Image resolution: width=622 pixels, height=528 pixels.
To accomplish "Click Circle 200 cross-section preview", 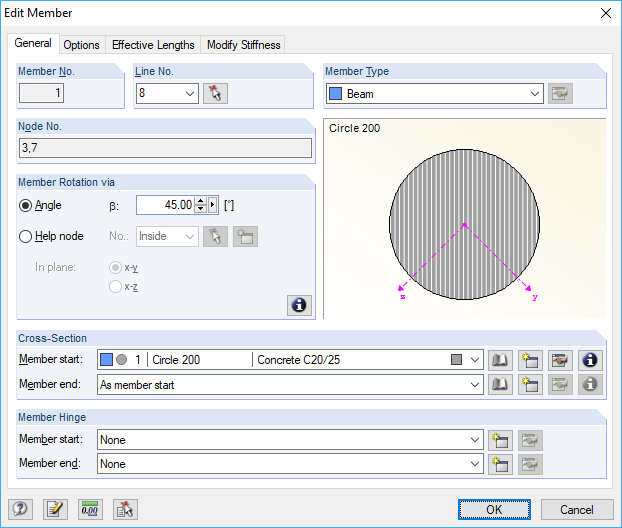I will (x=465, y=219).
